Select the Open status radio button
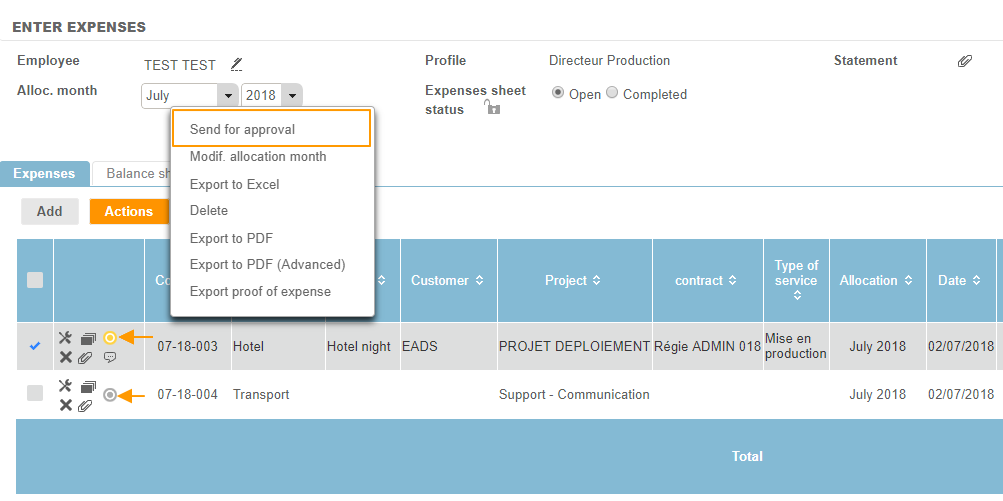The image size is (1003, 501). click(x=558, y=94)
